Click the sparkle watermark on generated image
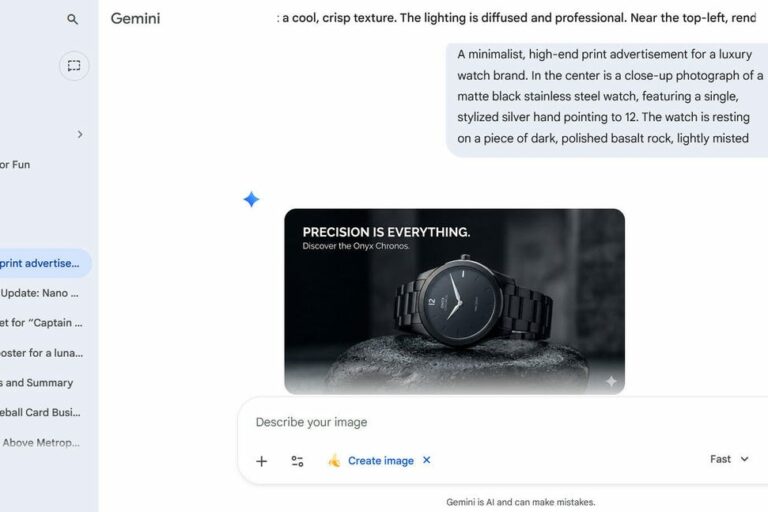 [610, 381]
